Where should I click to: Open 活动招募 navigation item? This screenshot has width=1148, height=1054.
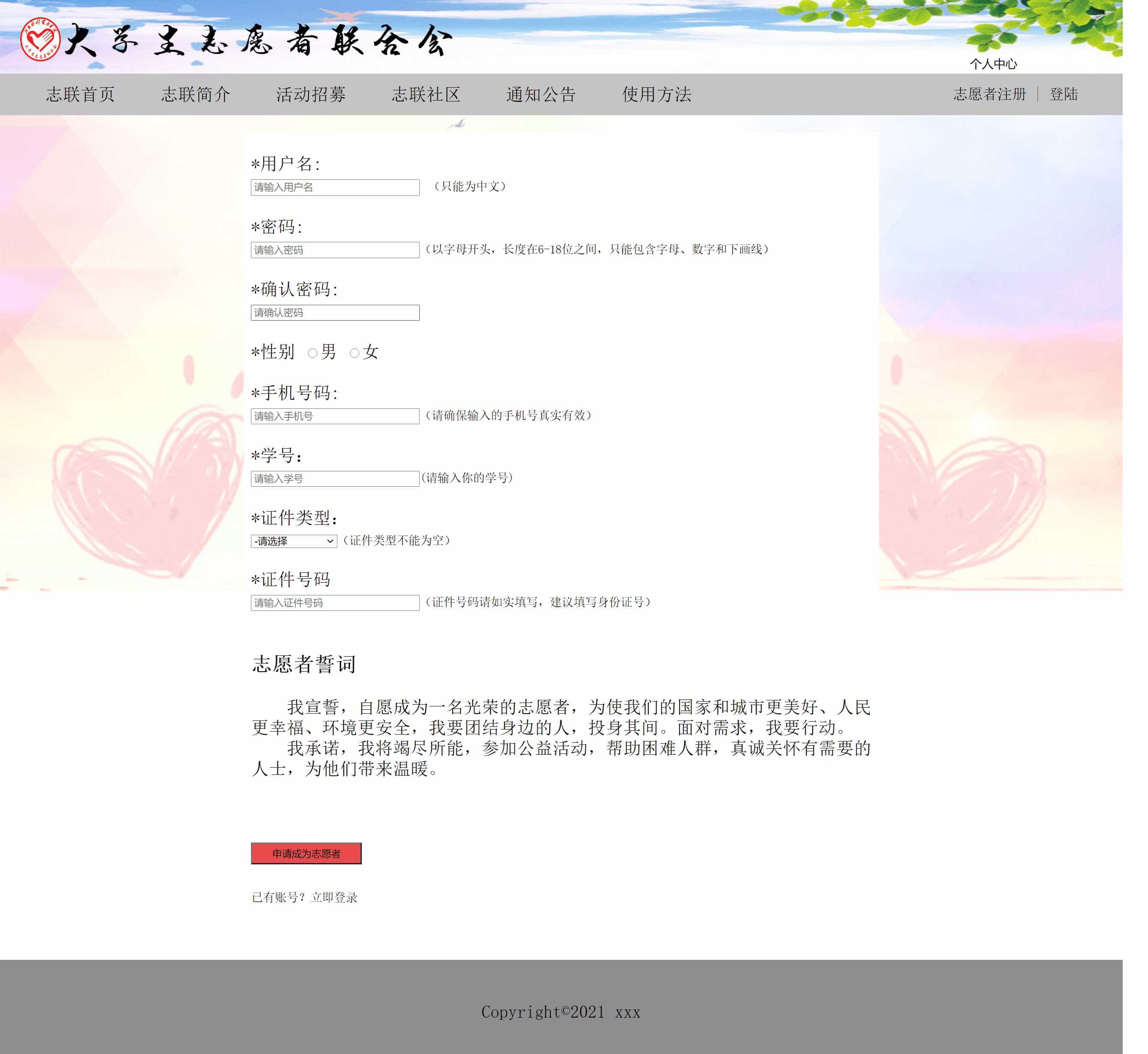click(311, 94)
